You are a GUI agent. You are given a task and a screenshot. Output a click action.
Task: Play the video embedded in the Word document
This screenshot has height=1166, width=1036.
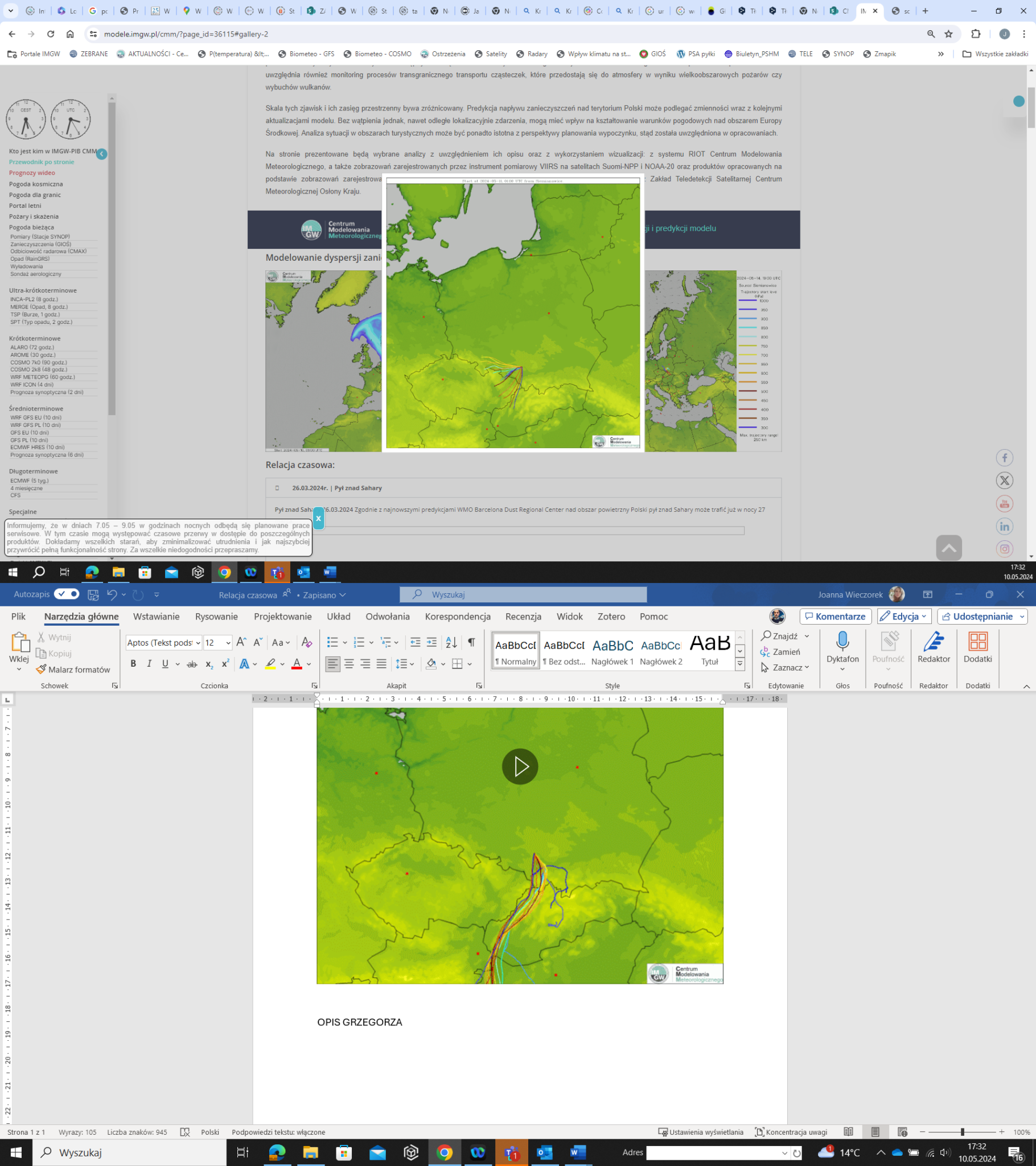[520, 767]
